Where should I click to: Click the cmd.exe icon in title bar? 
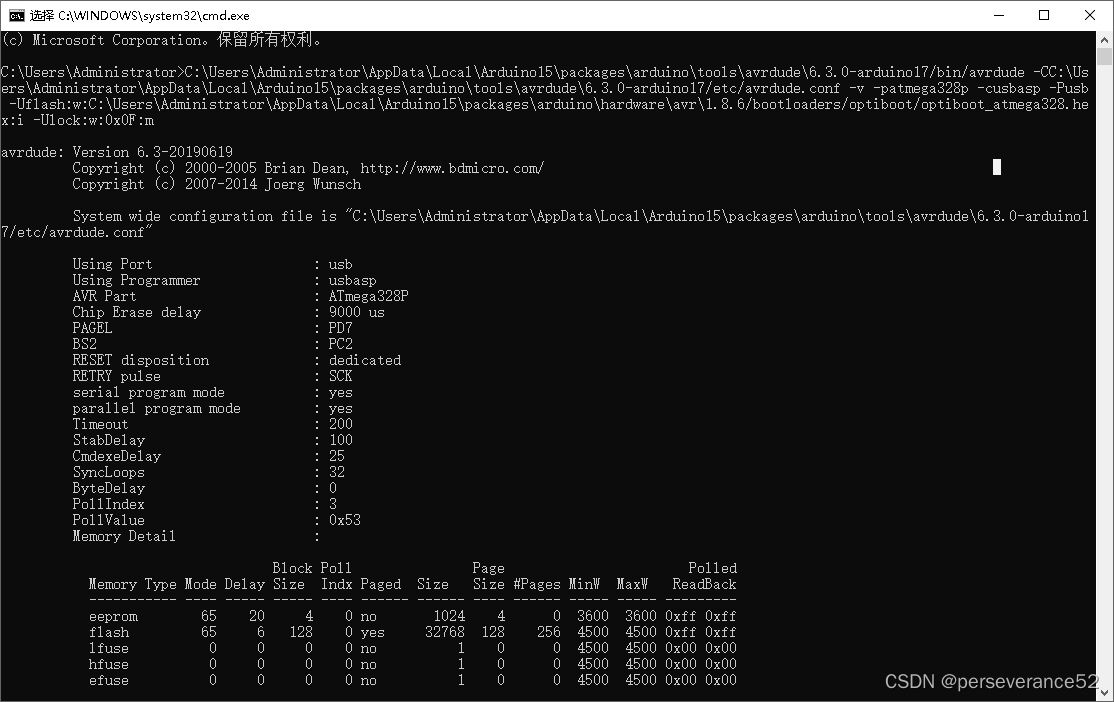[x=16, y=16]
